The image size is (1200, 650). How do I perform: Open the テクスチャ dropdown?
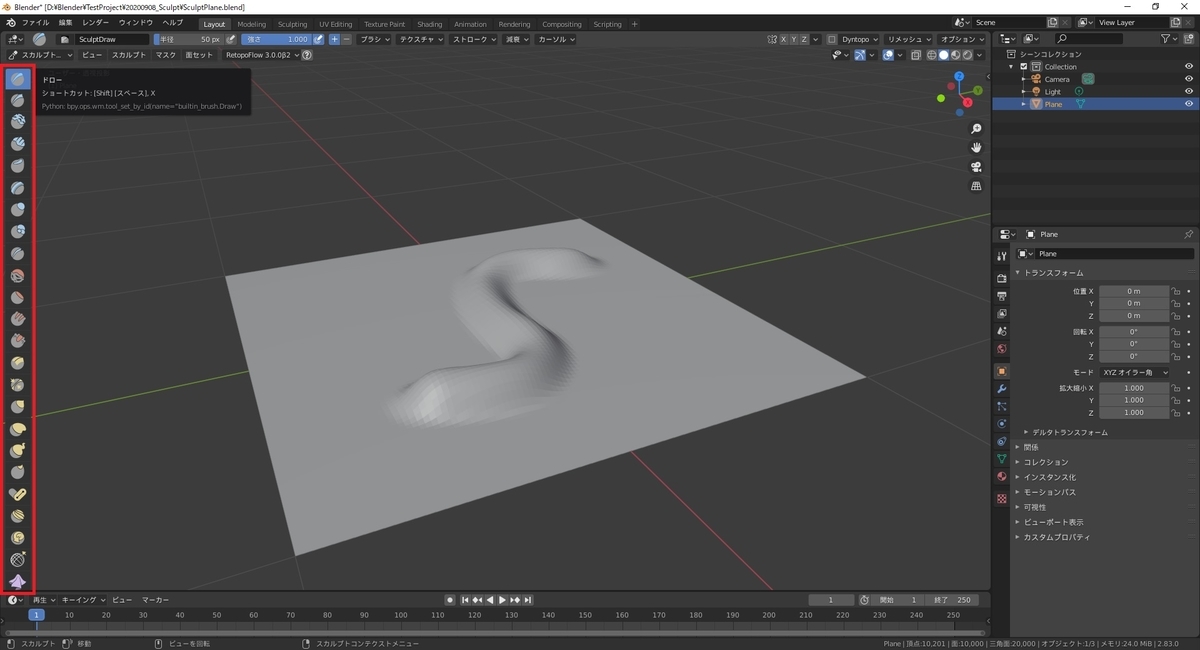coord(420,39)
